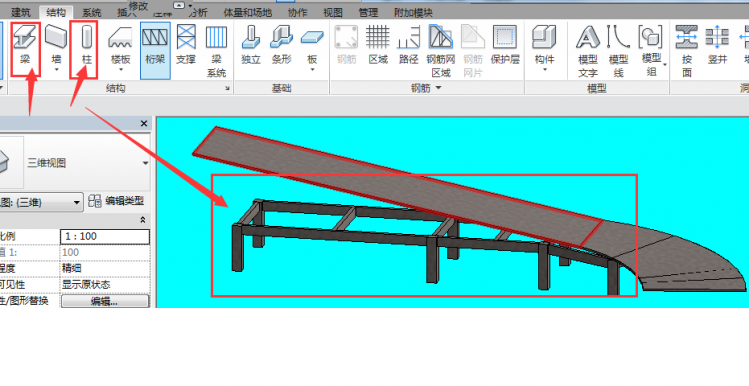
Task: Open the 附加模块 ribbon tab
Action: coord(413,12)
